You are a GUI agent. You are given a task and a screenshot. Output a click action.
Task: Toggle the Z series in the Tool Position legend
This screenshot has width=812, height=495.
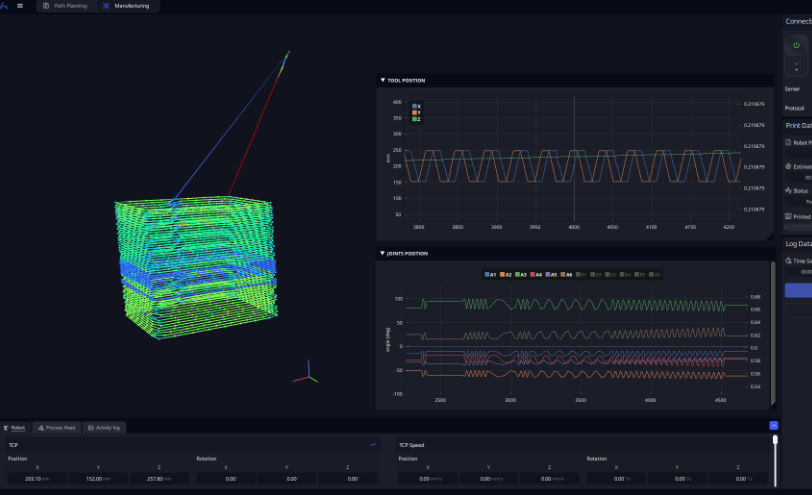pos(416,119)
